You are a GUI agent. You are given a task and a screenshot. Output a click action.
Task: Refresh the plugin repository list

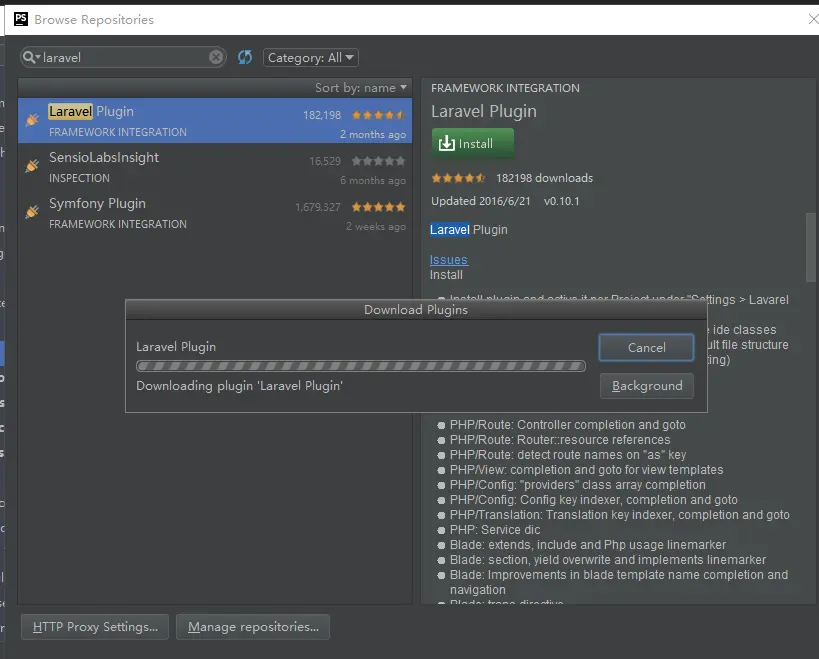[x=245, y=57]
